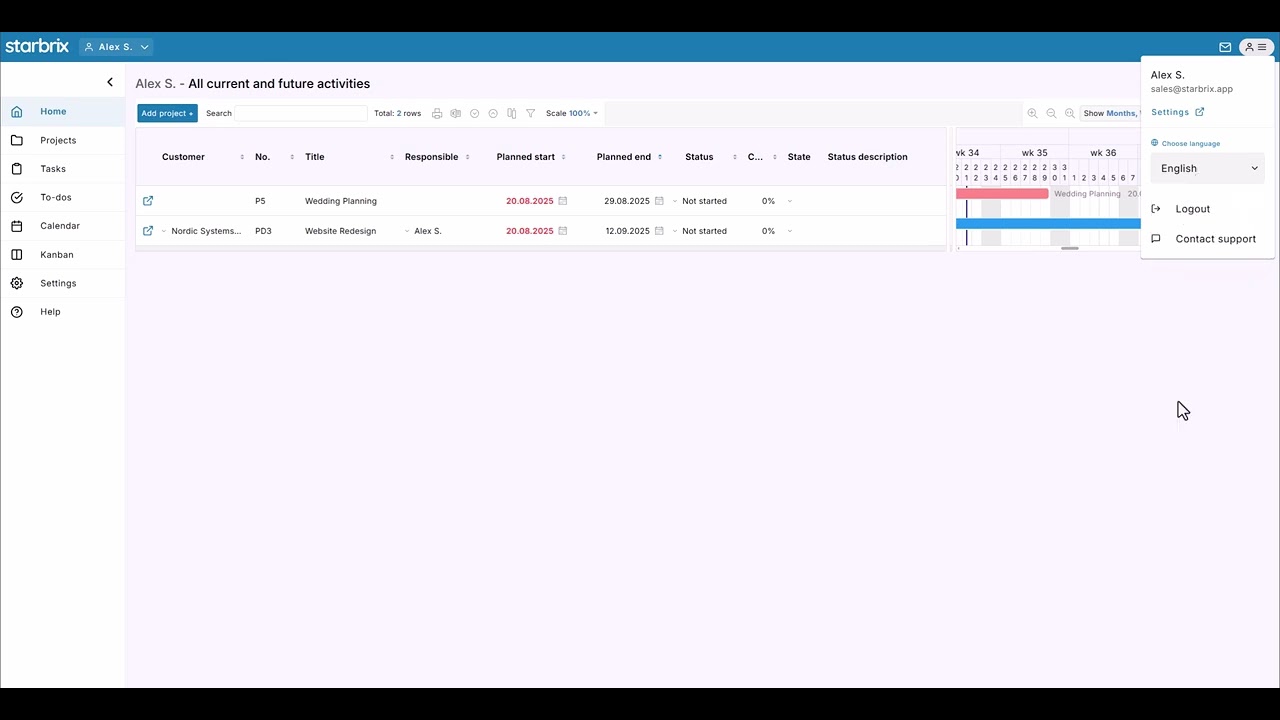Sort by the Title column header
This screenshot has height=720, width=1280.
tap(315, 157)
